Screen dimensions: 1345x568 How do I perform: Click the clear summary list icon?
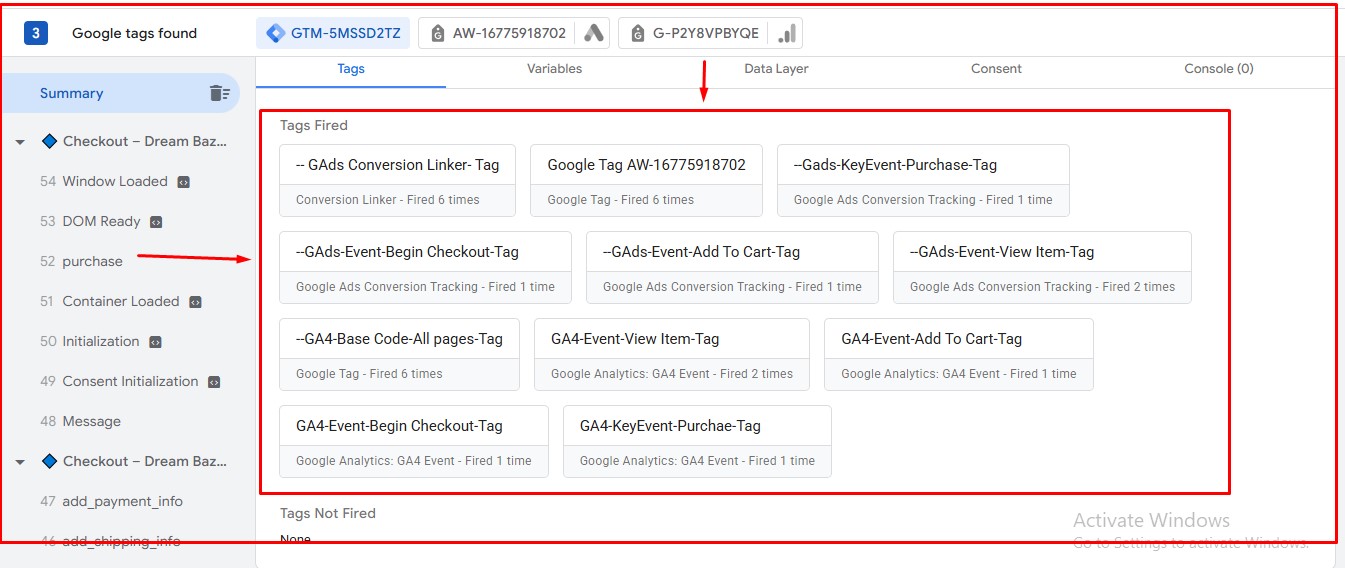pos(219,93)
